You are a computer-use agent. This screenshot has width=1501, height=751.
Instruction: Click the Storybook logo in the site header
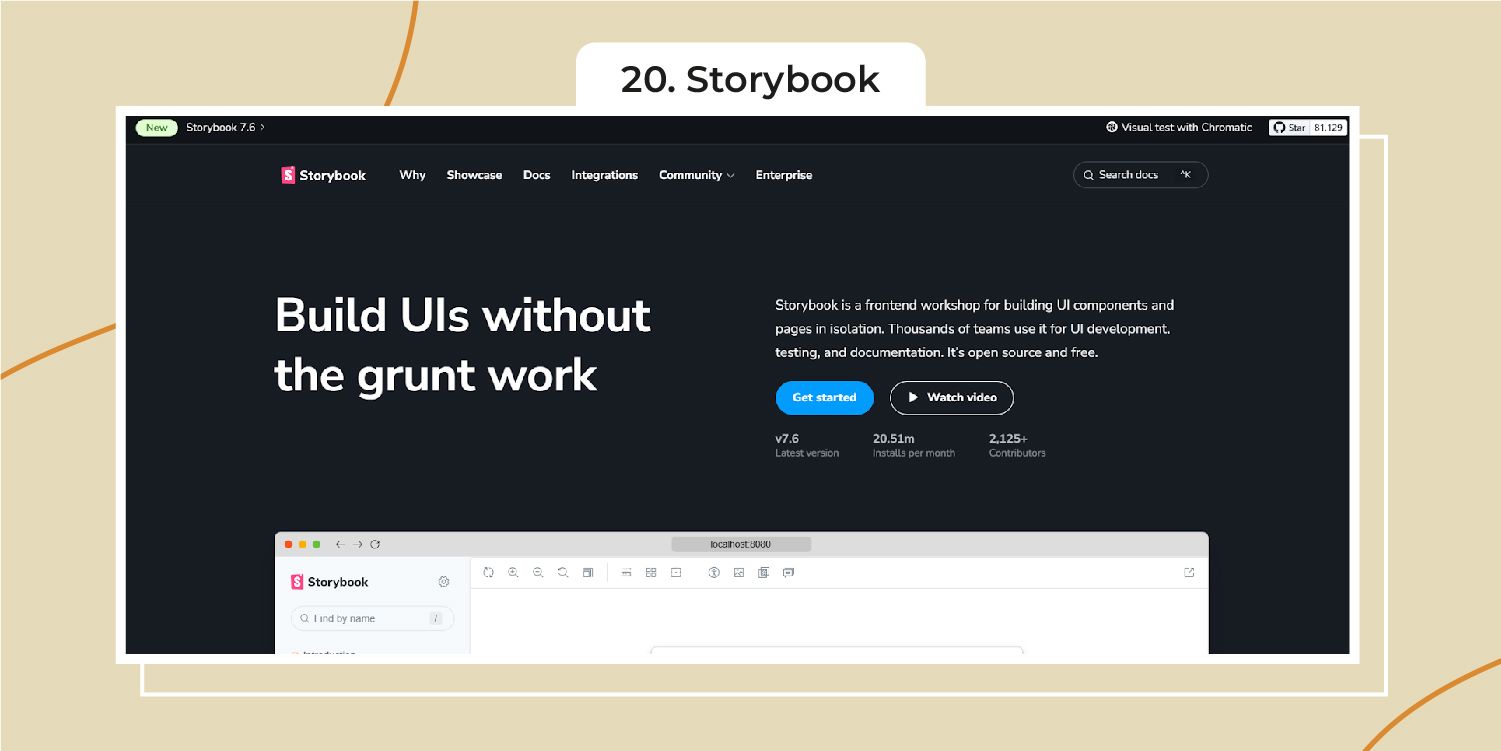point(323,175)
